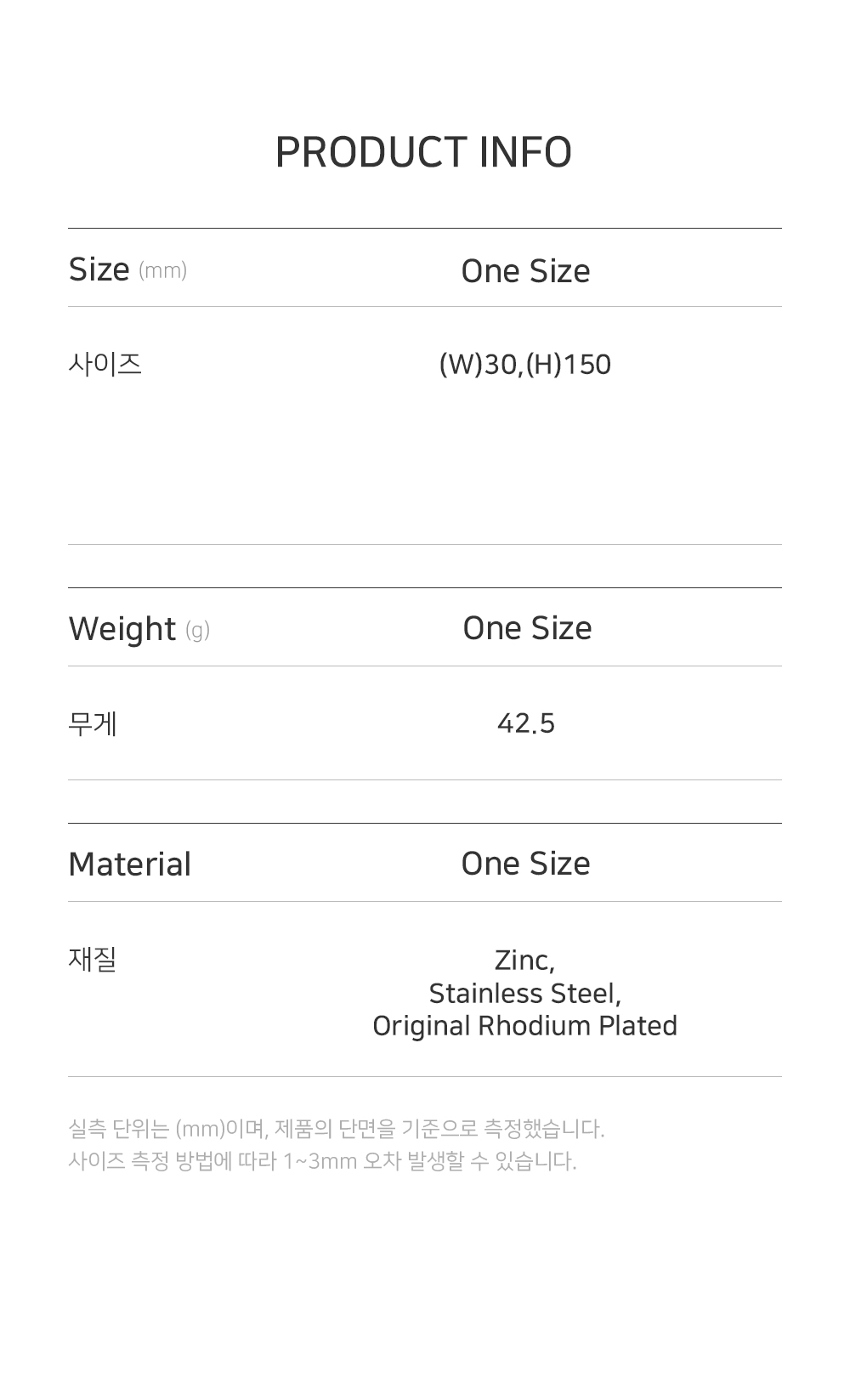
Task: Click the Size section label
Action: click(99, 269)
